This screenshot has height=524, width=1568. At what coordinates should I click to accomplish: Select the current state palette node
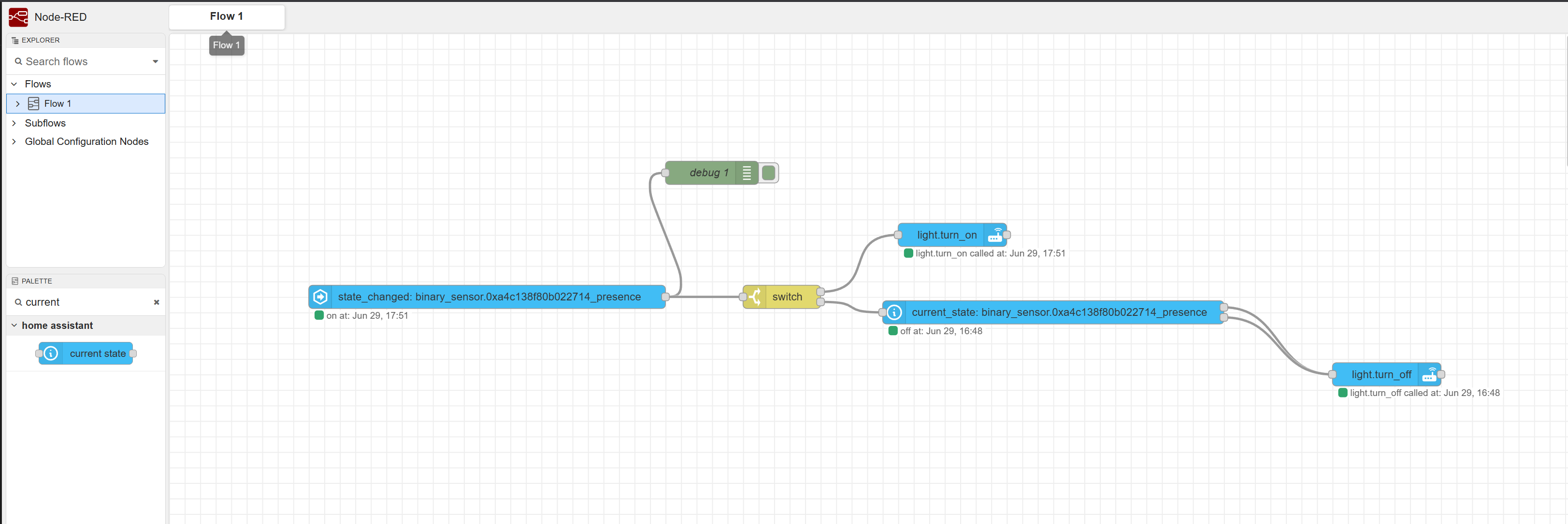86,354
